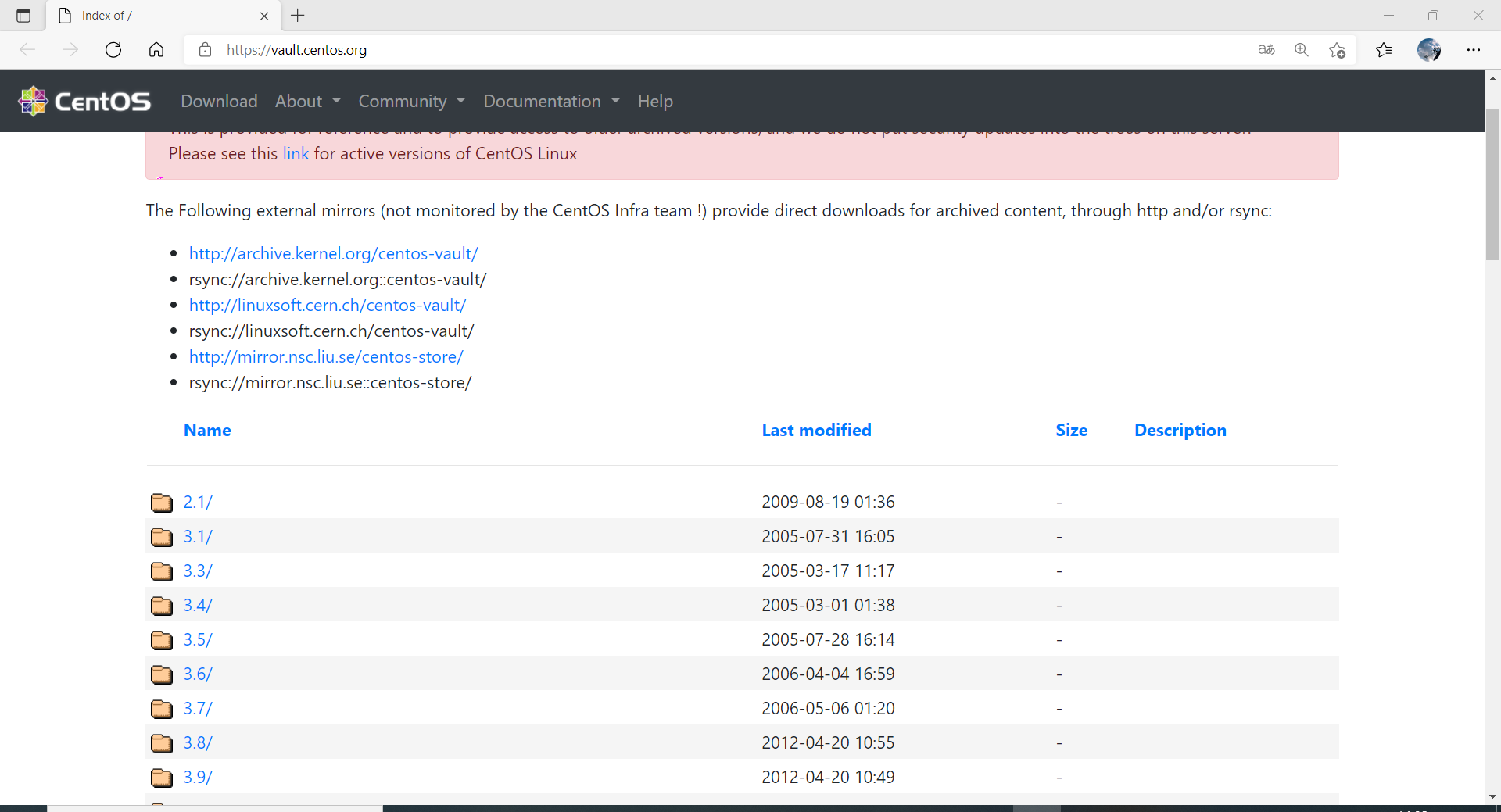Open the translate page icon
1501x812 pixels.
point(1266,50)
